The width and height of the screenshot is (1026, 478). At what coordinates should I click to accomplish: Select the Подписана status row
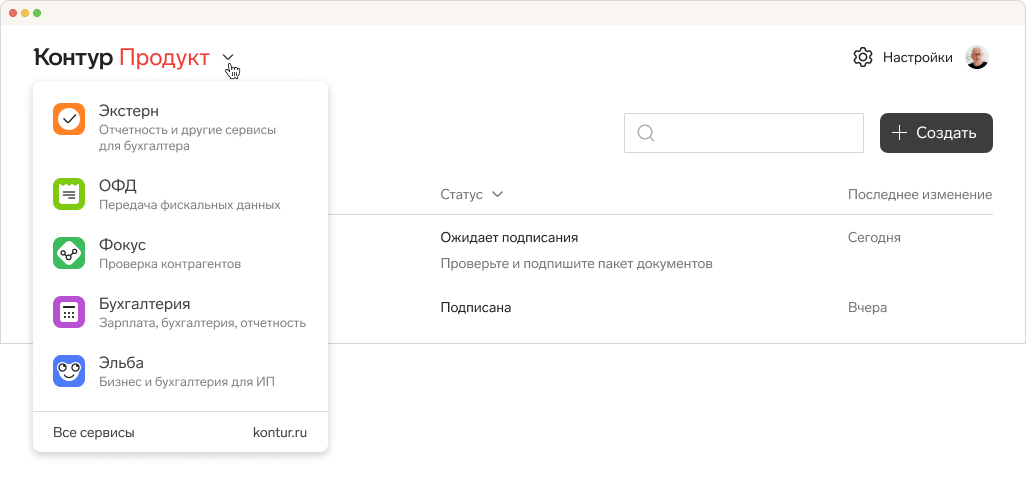[x=476, y=307]
